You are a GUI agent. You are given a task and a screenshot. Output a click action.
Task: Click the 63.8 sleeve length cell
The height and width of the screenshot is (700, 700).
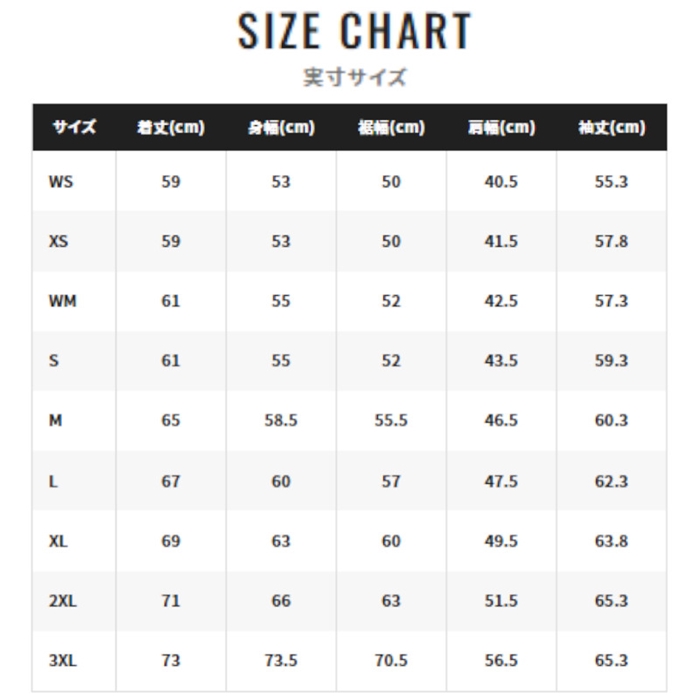coord(611,541)
